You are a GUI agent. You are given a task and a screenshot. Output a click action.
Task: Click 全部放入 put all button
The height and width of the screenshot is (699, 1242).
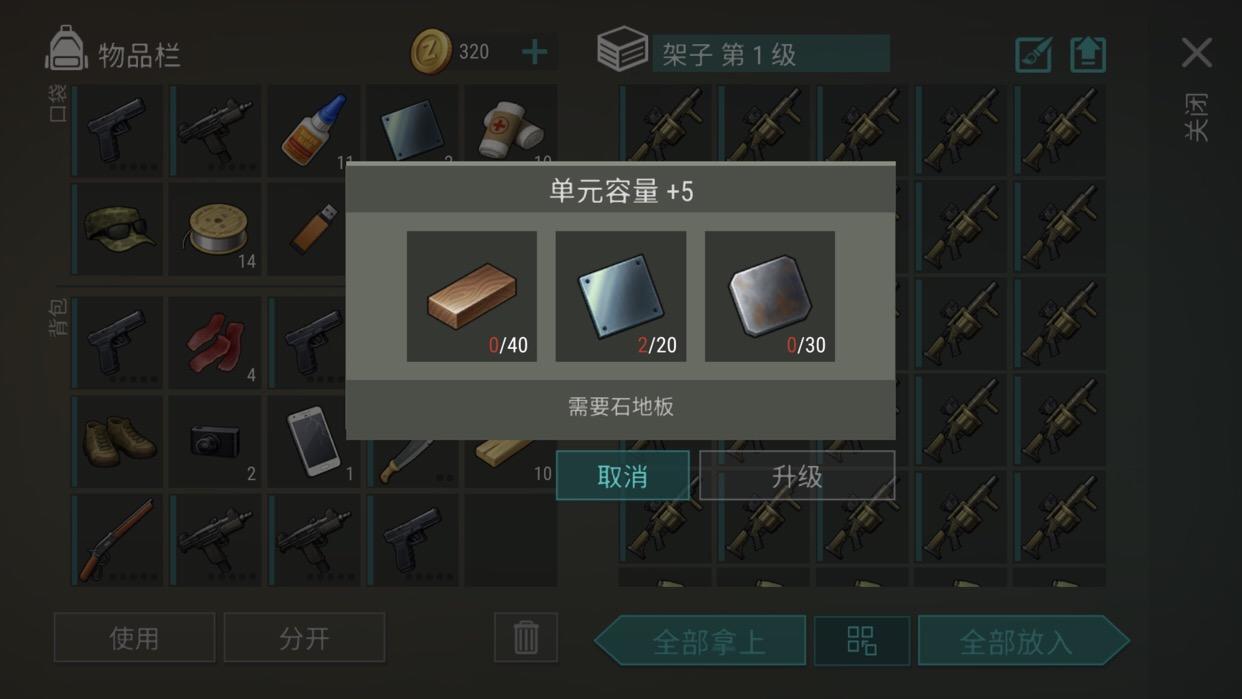(x=1024, y=640)
